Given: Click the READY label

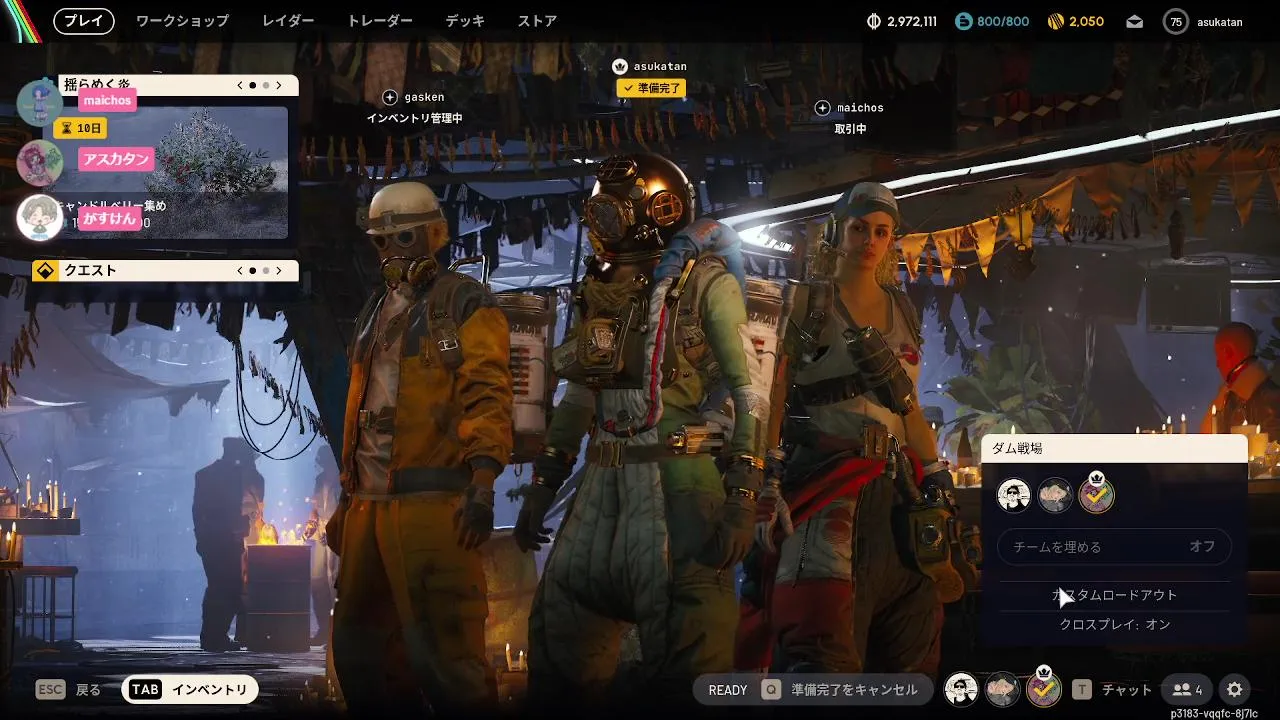Looking at the screenshot, I should 728,690.
